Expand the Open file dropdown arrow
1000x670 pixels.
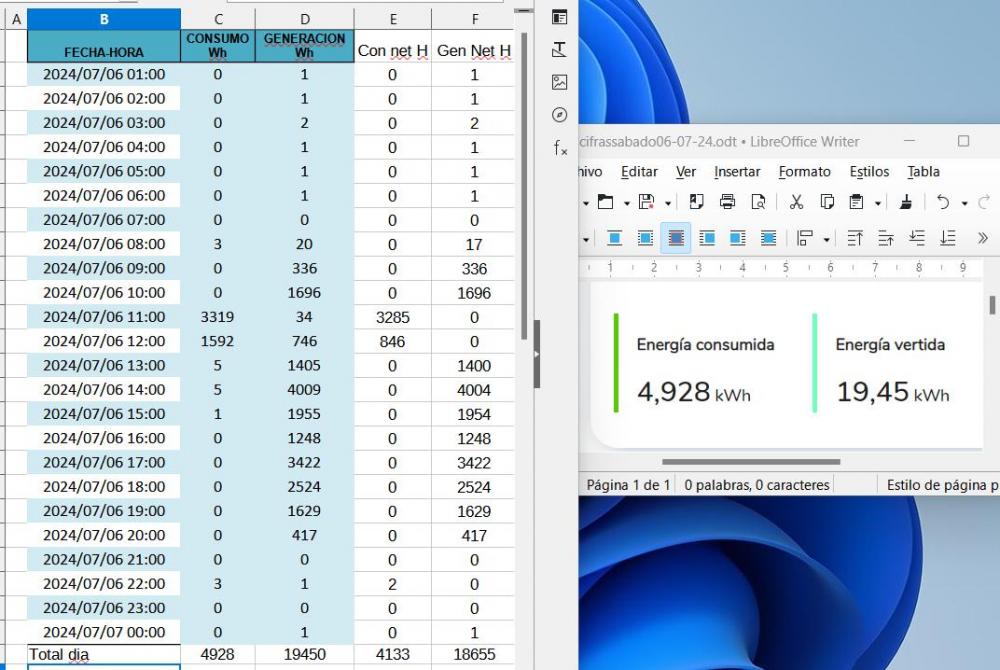tap(626, 203)
